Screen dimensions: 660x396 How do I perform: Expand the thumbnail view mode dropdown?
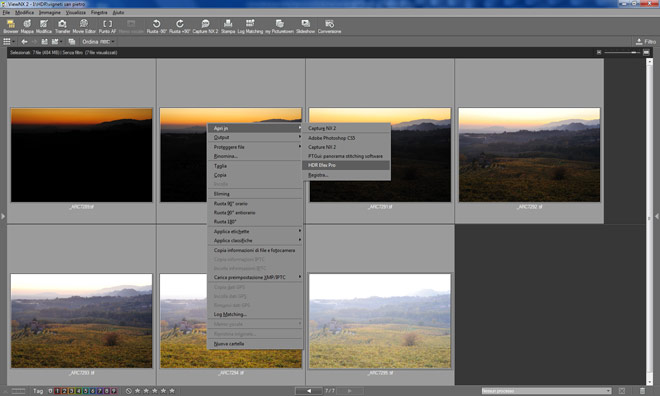point(9,42)
